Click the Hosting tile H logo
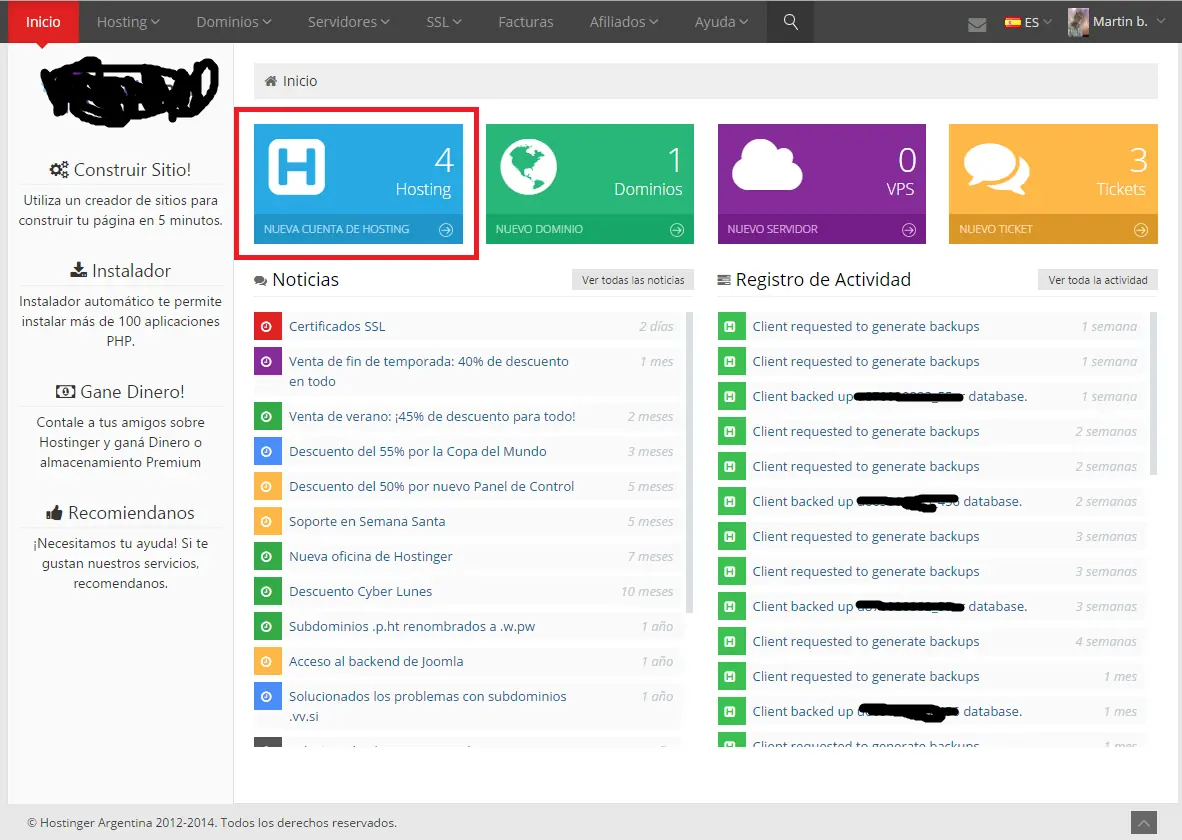Screen dimensions: 1182x840 pos(297,167)
